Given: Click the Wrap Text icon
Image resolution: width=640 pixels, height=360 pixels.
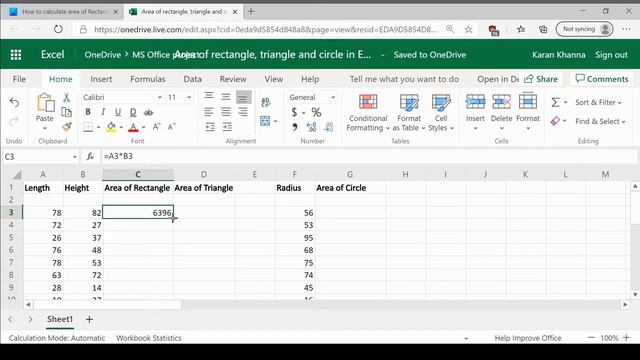Looking at the screenshot, I should tap(266, 102).
